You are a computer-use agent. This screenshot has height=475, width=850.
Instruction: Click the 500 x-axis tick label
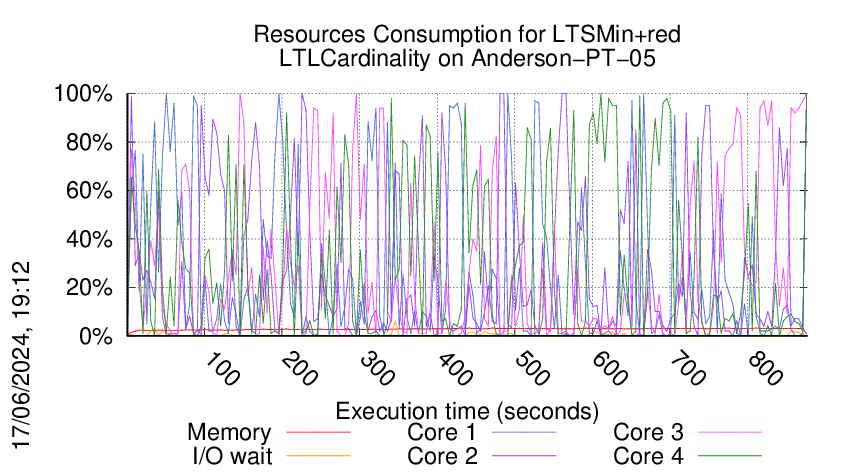pyautogui.click(x=533, y=370)
